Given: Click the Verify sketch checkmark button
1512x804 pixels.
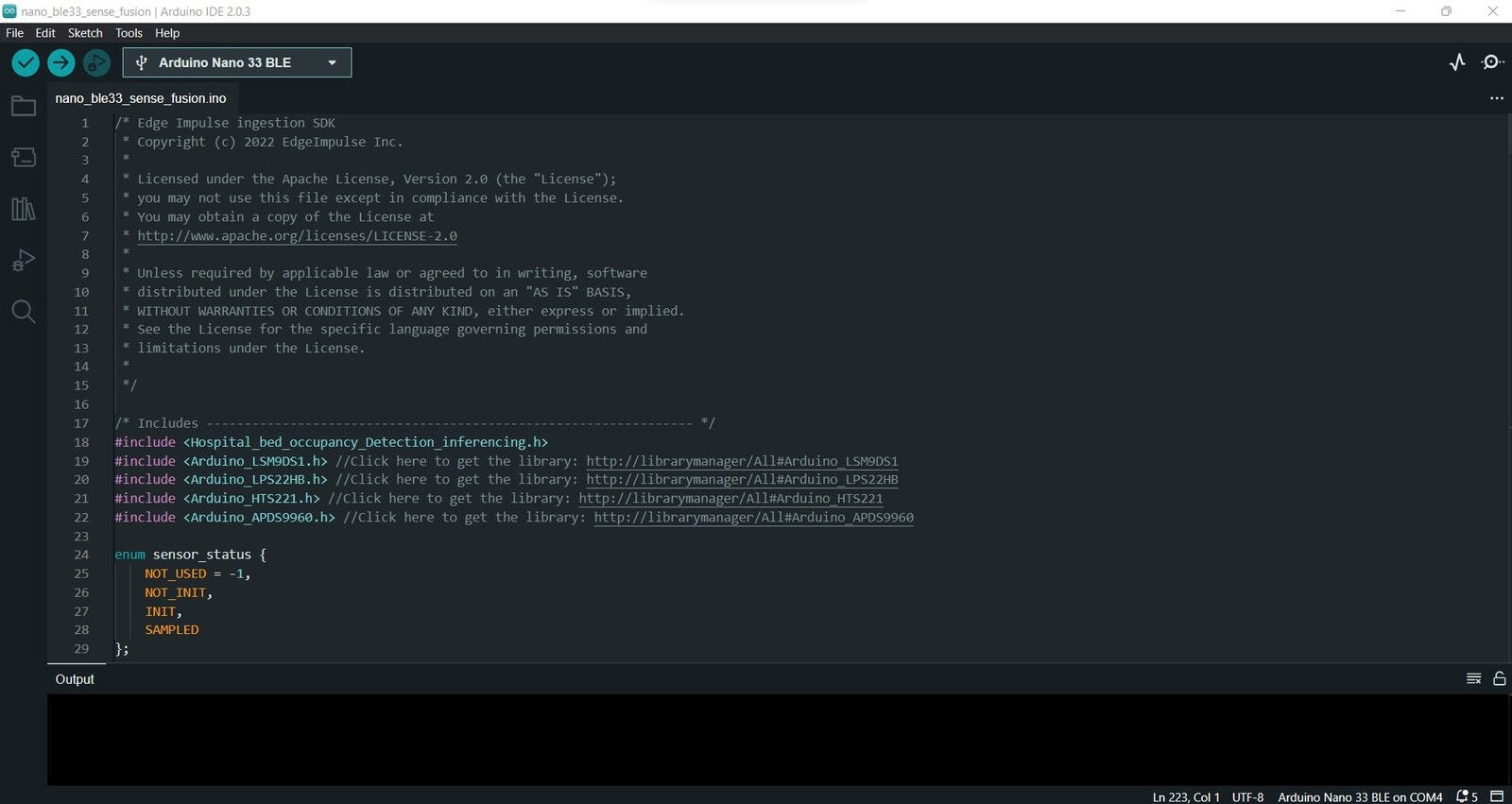Looking at the screenshot, I should click(26, 62).
